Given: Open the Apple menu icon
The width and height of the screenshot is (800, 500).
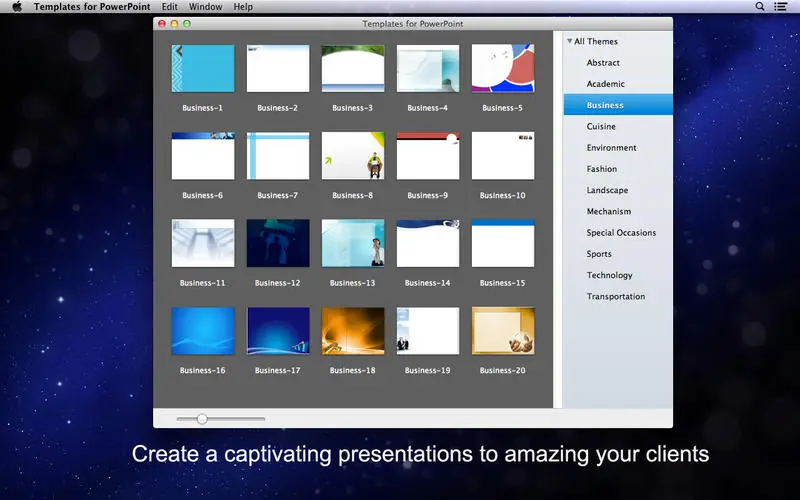Looking at the screenshot, I should (17, 7).
